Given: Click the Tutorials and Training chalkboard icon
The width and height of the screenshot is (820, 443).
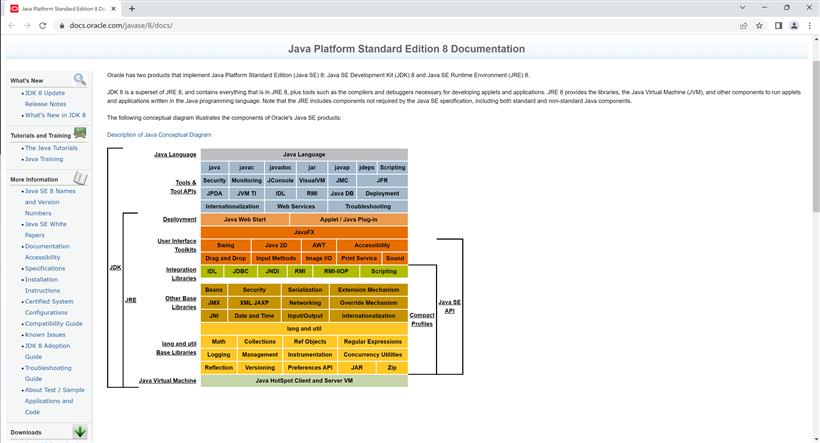Looking at the screenshot, I should pyautogui.click(x=80, y=133).
